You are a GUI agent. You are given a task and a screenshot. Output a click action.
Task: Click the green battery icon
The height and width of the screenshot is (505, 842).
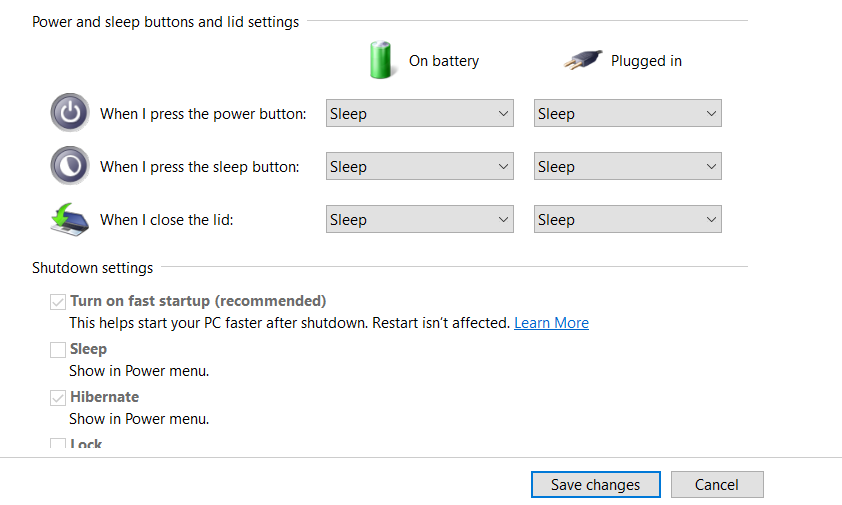pos(381,60)
